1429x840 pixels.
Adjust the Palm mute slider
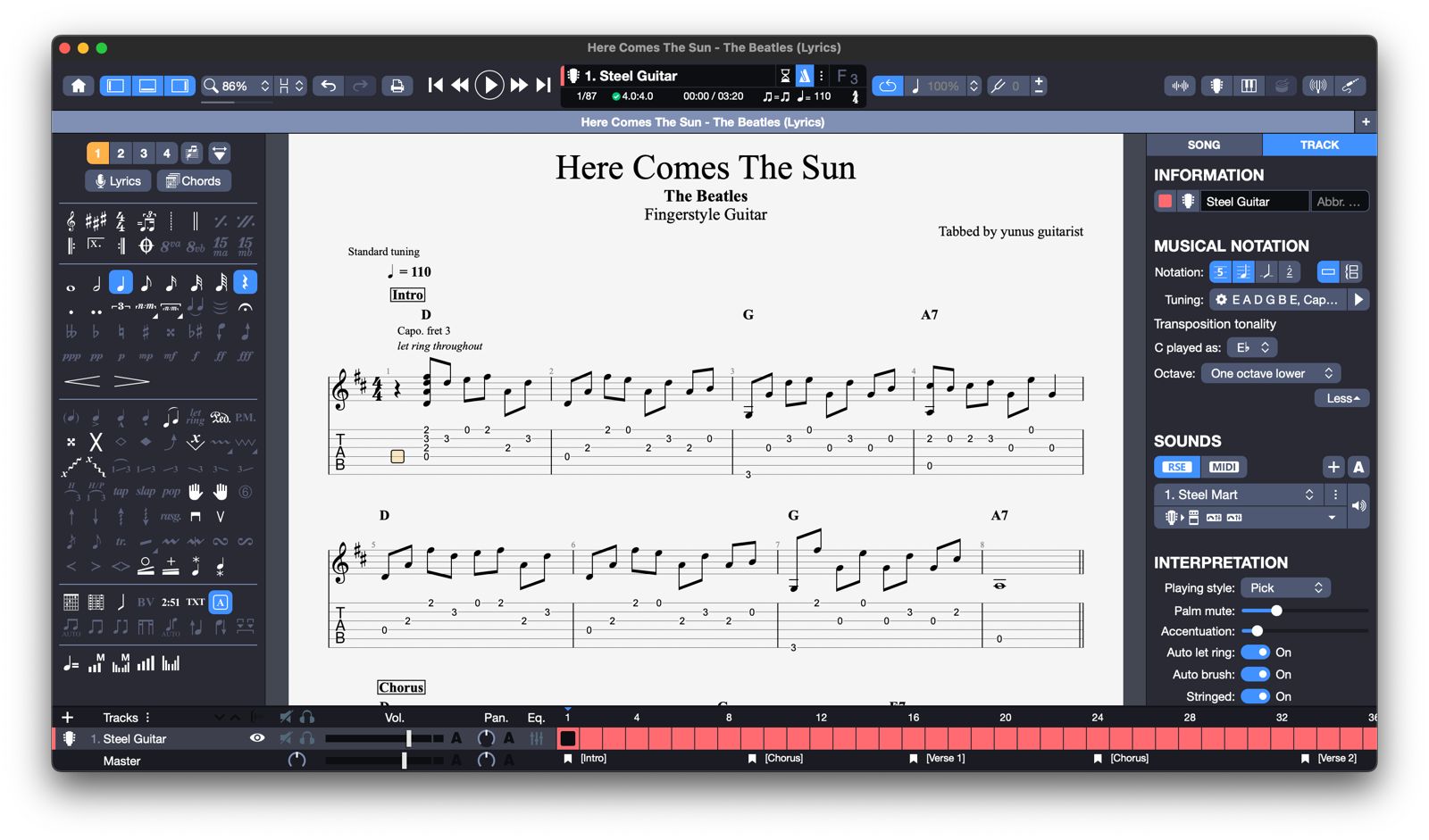coord(1276,611)
